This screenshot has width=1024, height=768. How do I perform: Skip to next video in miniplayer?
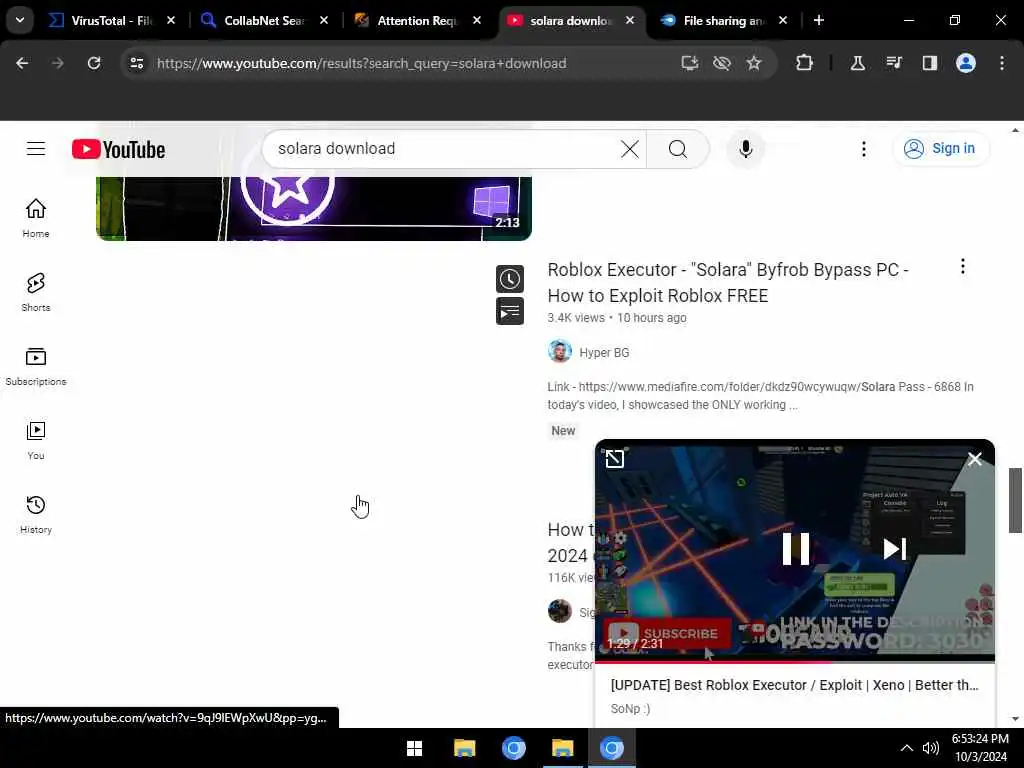coord(894,549)
